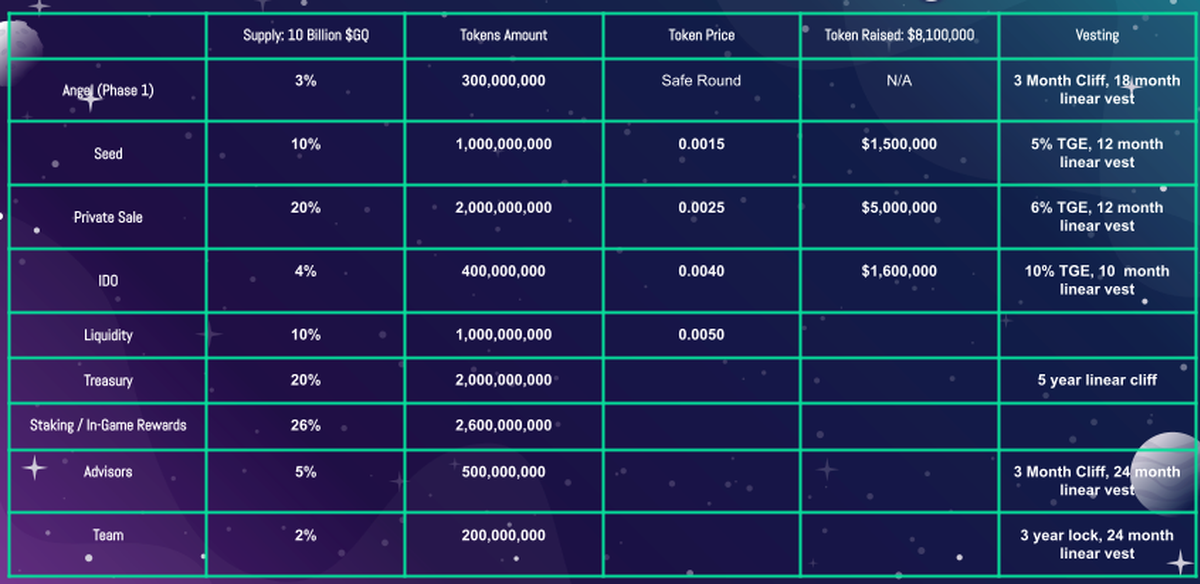Select the "5 year linear cliff" vesting cell
1200x584 pixels.
1096,380
